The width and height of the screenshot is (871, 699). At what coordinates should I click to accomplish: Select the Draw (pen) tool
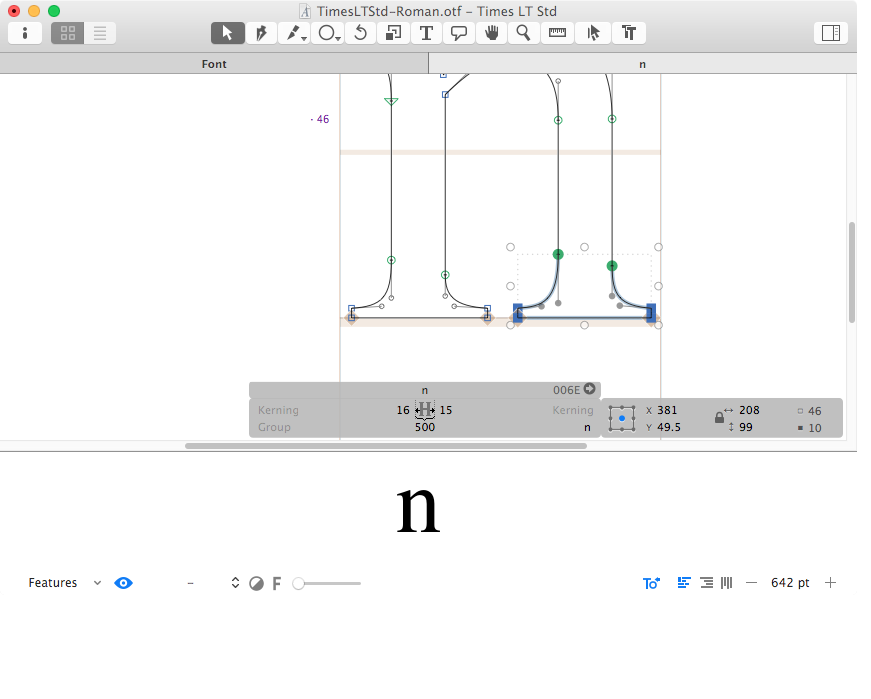point(260,33)
